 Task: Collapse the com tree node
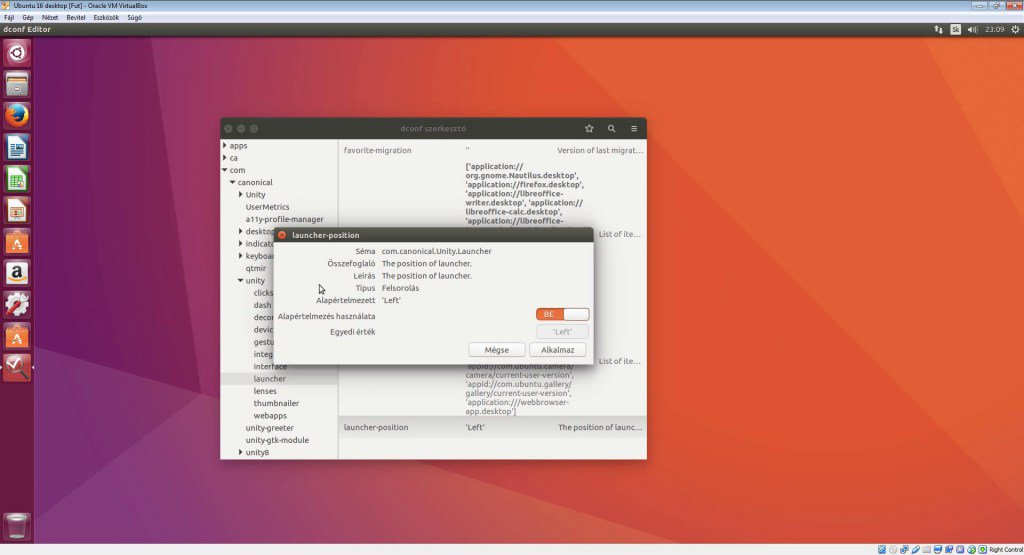[x=225, y=170]
